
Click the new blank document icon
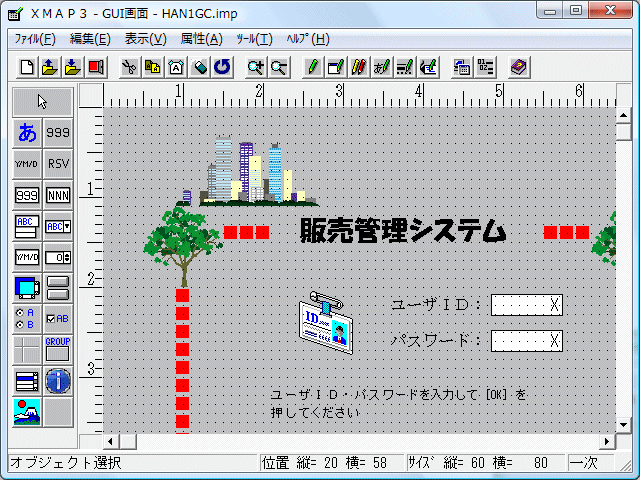click(x=27, y=67)
